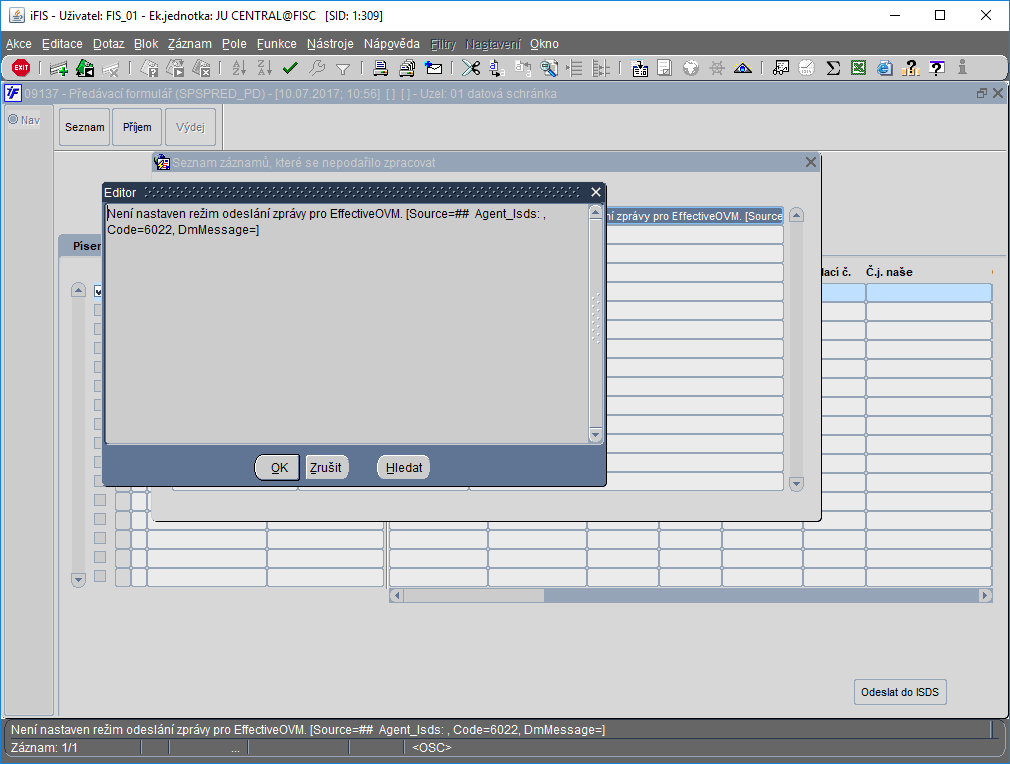Image resolution: width=1010 pixels, height=764 pixels.
Task: Open the Záznam menu
Action: [x=189, y=44]
